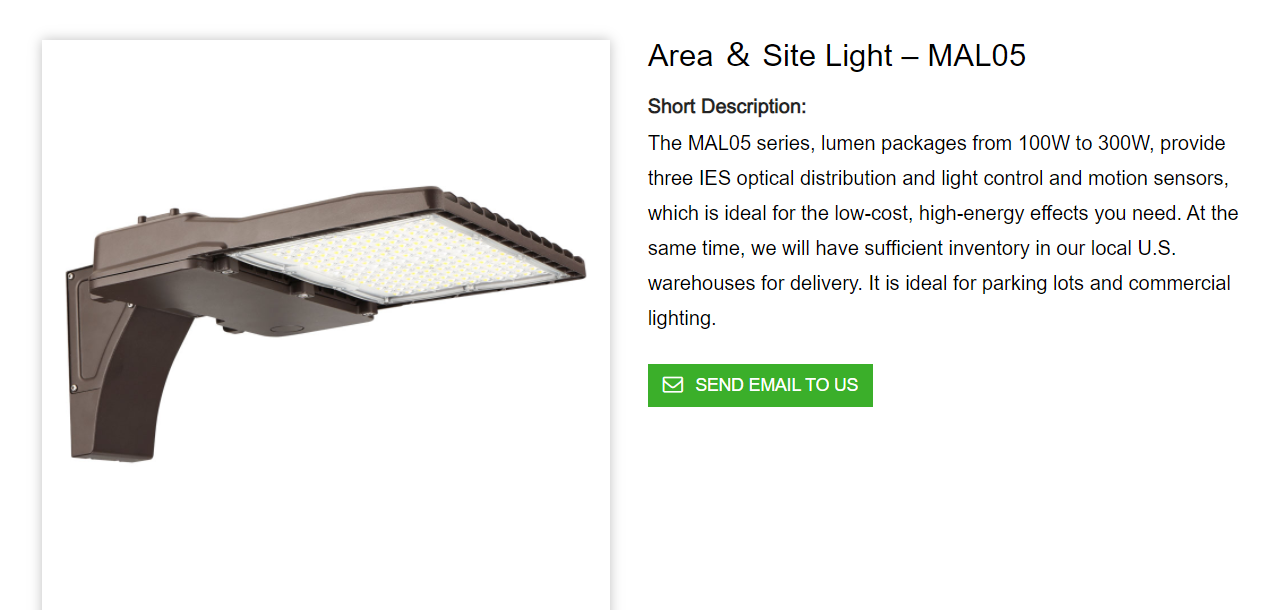Image resolution: width=1273 pixels, height=610 pixels.
Task: Click the word 'lighting.' ending the description
Action: point(682,318)
